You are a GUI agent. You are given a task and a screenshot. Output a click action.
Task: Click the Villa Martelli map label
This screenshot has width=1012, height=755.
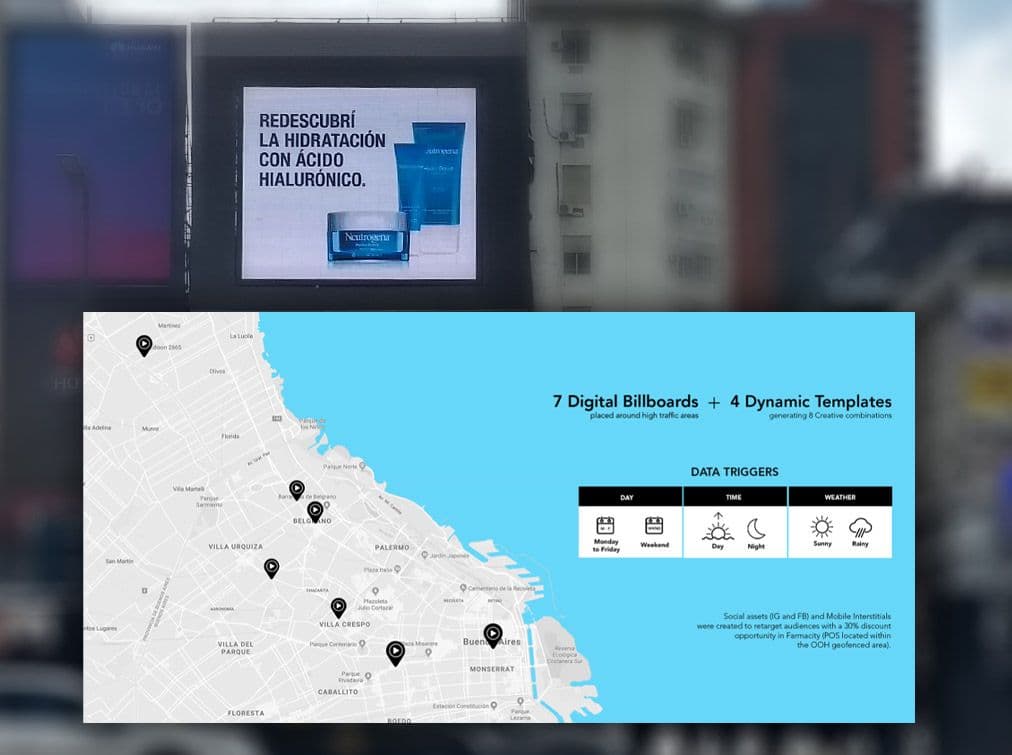point(188,488)
